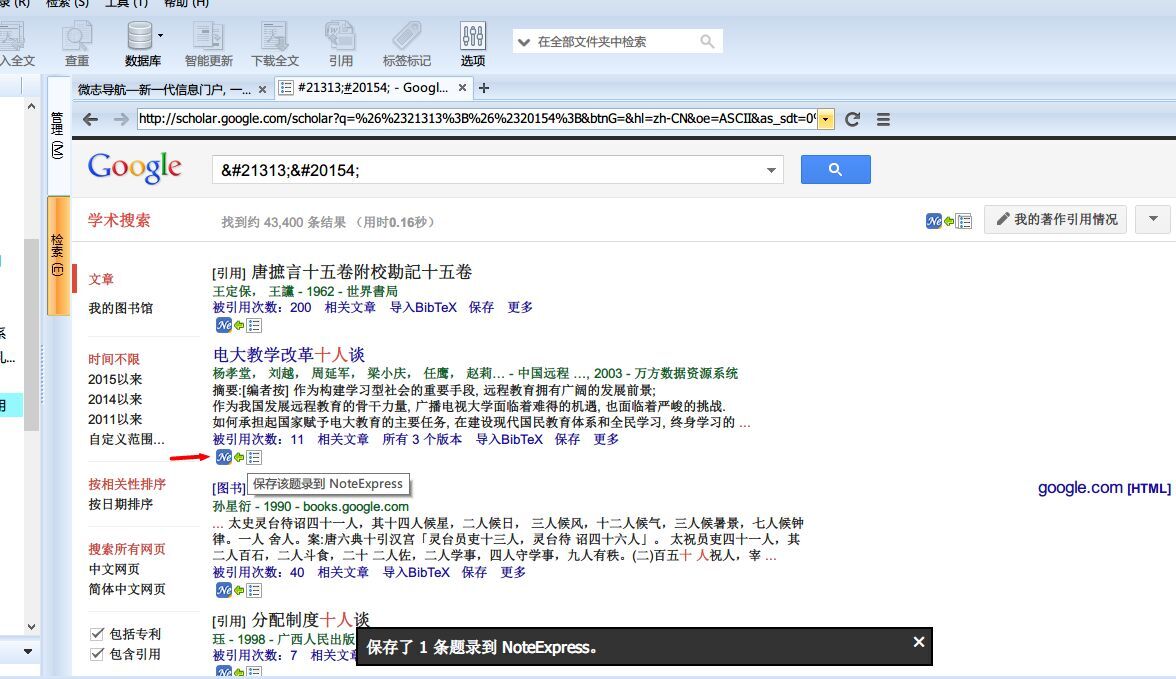1176x679 pixels.
Task: Click the bottom-left panel dropdown arrow
Action: click(x=28, y=651)
